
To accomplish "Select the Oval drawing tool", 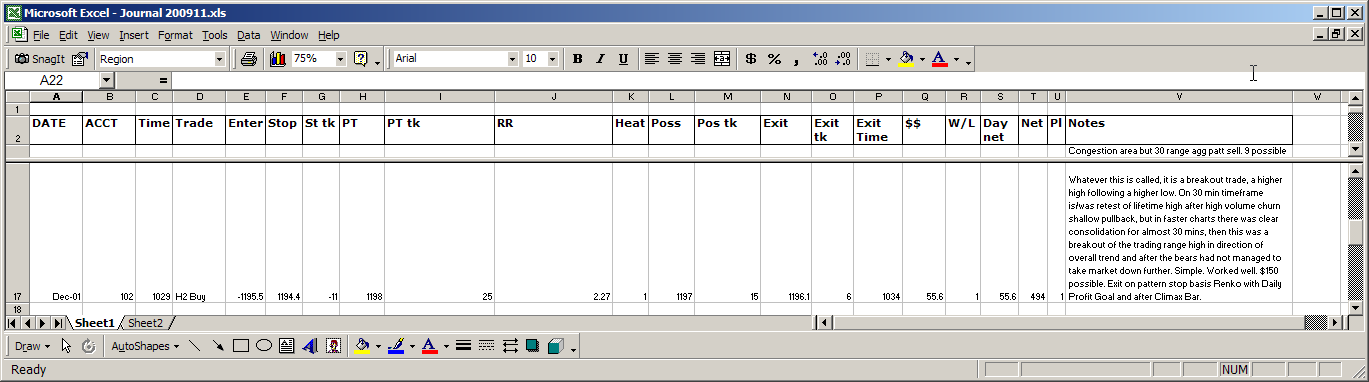I will click(264, 346).
